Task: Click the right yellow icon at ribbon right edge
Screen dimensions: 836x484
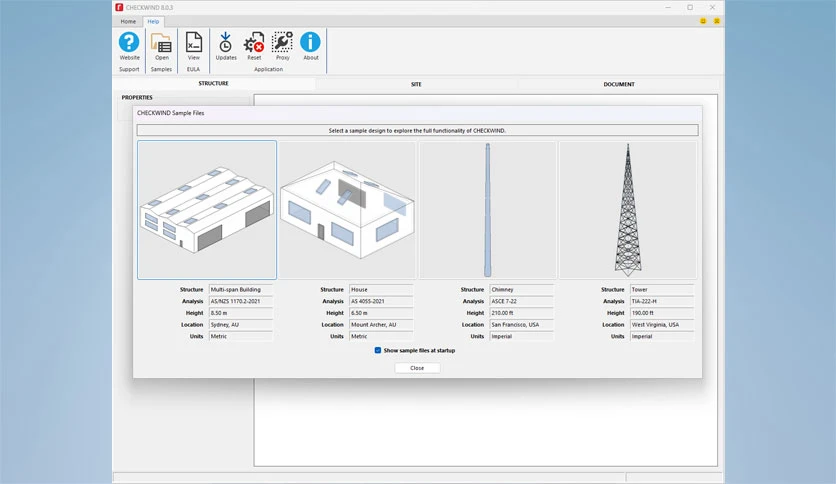Action: (717, 21)
